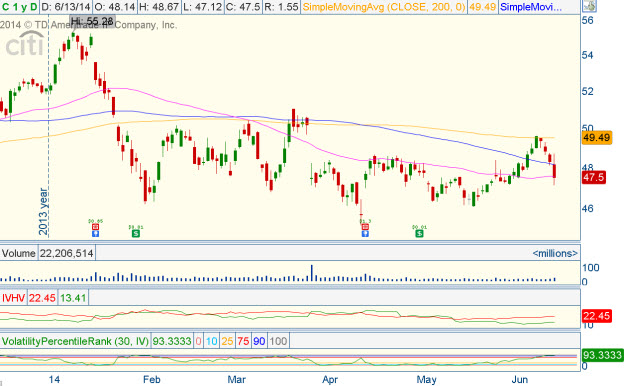Click the IVHV study label
Viewport: 625px width, 386px height.
point(13,298)
